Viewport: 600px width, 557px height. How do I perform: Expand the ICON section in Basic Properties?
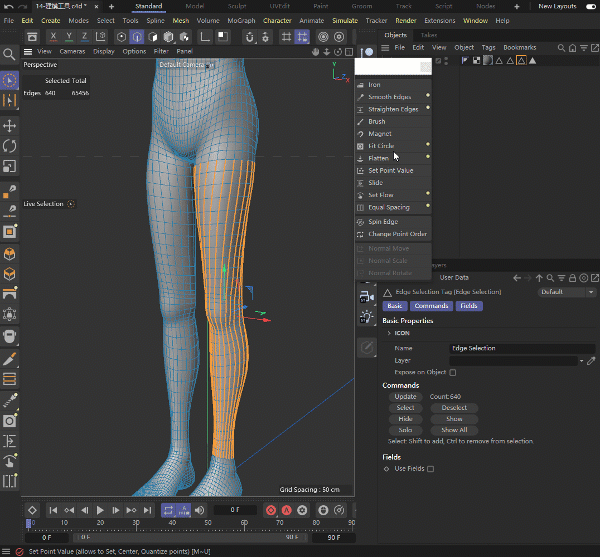[388, 333]
